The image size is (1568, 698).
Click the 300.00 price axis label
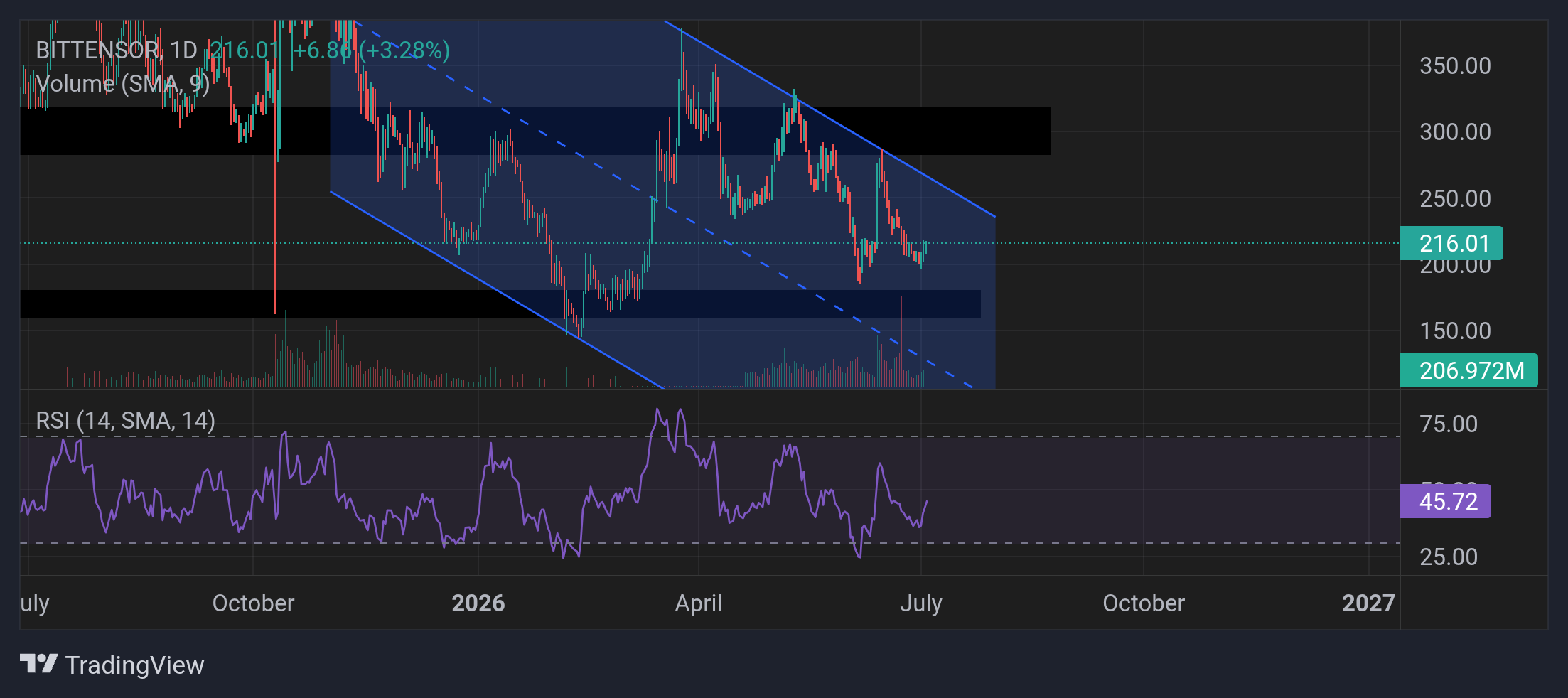(1455, 132)
